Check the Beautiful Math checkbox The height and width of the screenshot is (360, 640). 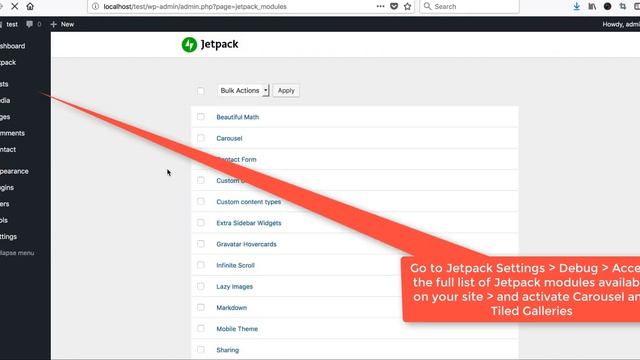click(200, 117)
